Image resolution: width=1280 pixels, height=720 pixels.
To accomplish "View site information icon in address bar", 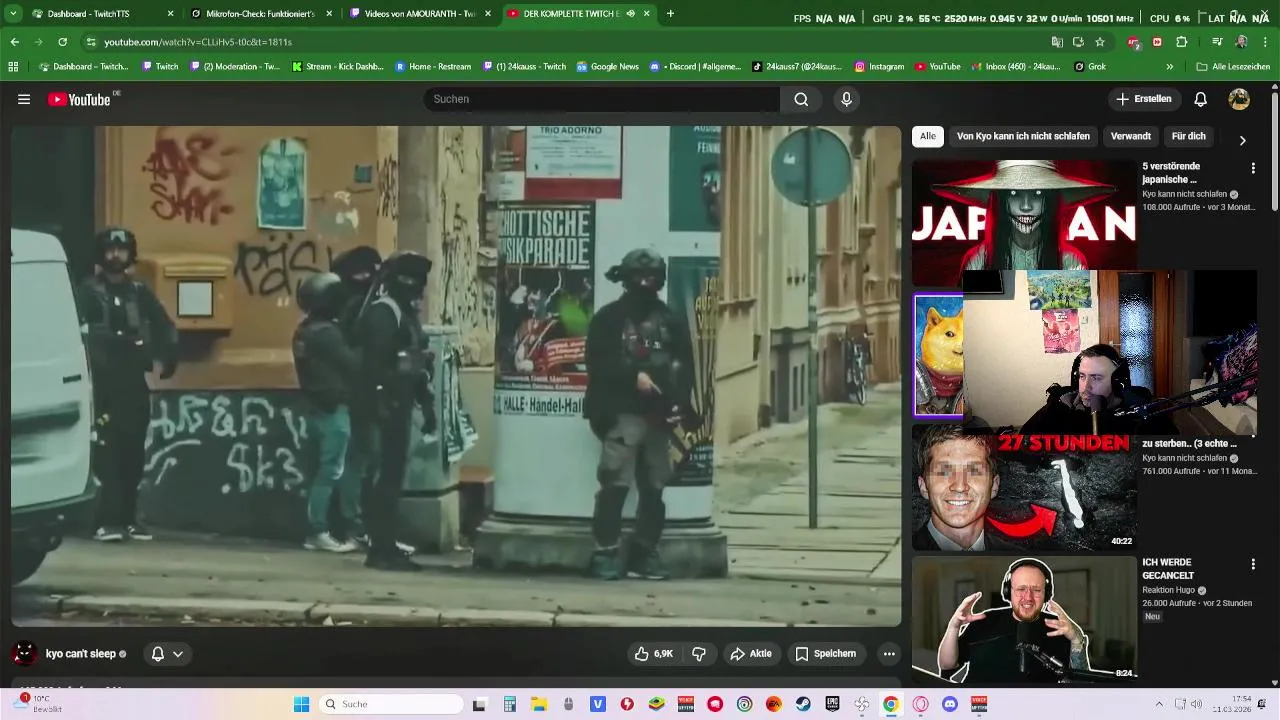I will click(91, 42).
